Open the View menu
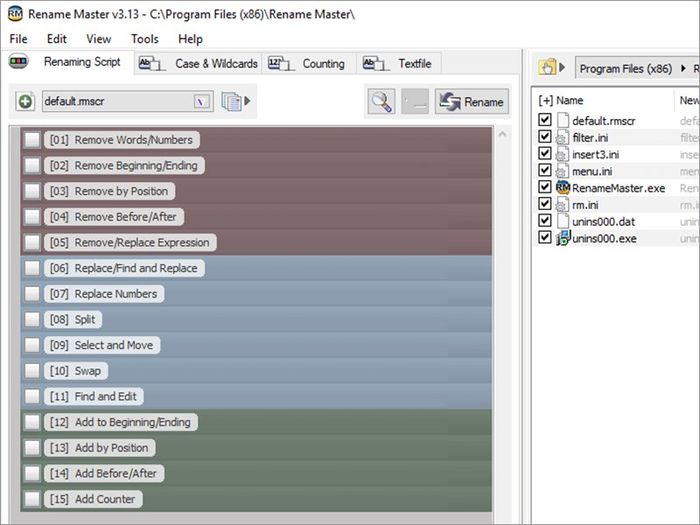This screenshot has width=700, height=525. tap(99, 39)
